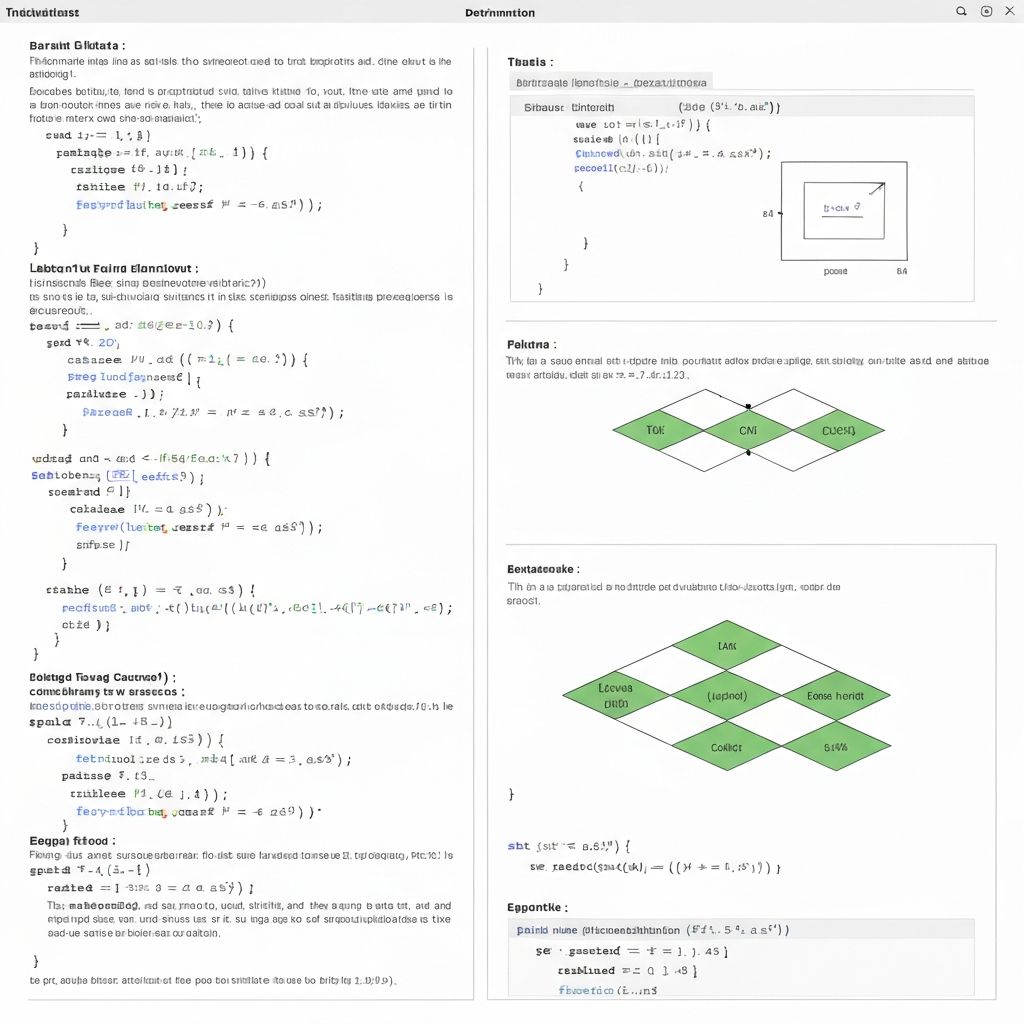Click the Eegpal ftood heading link
Viewport: 1024px width, 1024px height.
[68, 840]
